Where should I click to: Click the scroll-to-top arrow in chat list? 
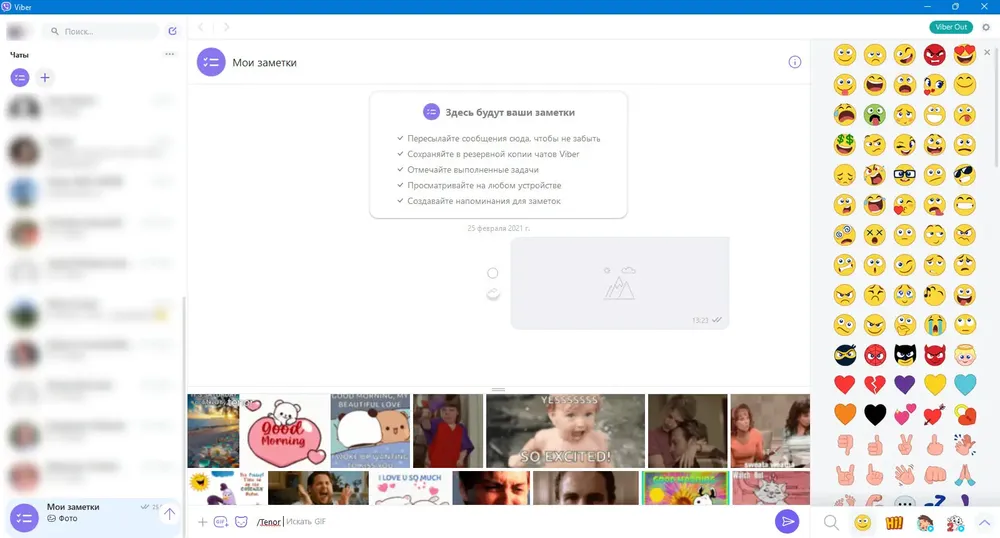click(170, 514)
